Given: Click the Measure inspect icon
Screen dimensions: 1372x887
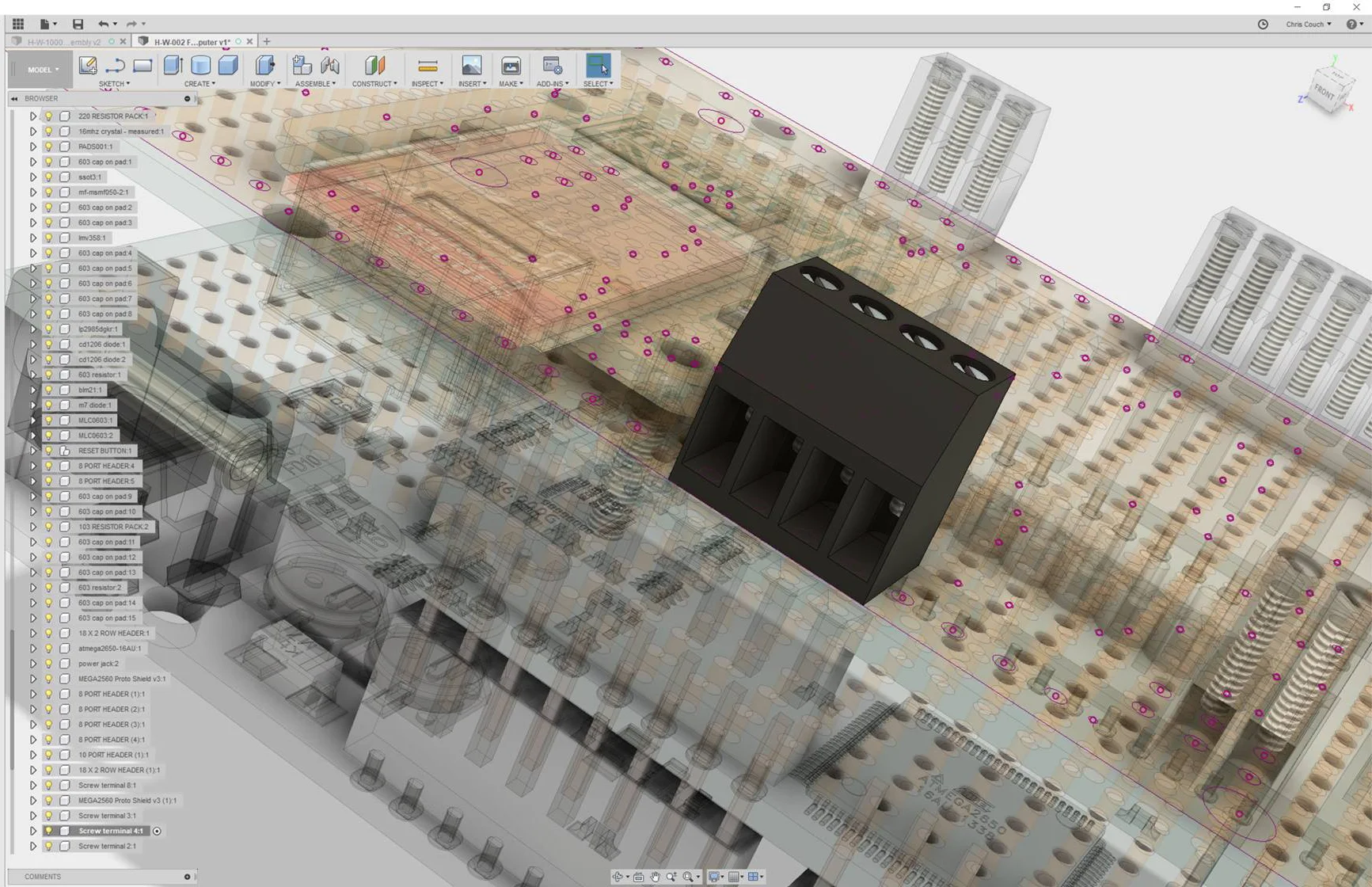Looking at the screenshot, I should [x=428, y=65].
